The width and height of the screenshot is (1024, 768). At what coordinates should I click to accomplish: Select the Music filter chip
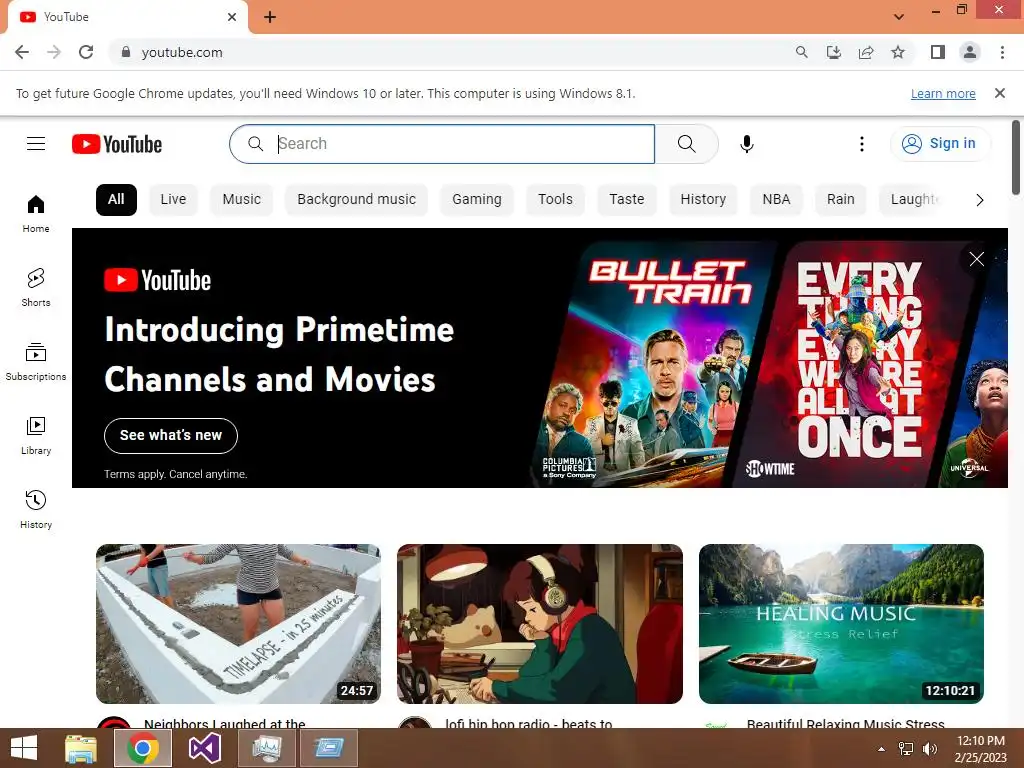click(242, 200)
